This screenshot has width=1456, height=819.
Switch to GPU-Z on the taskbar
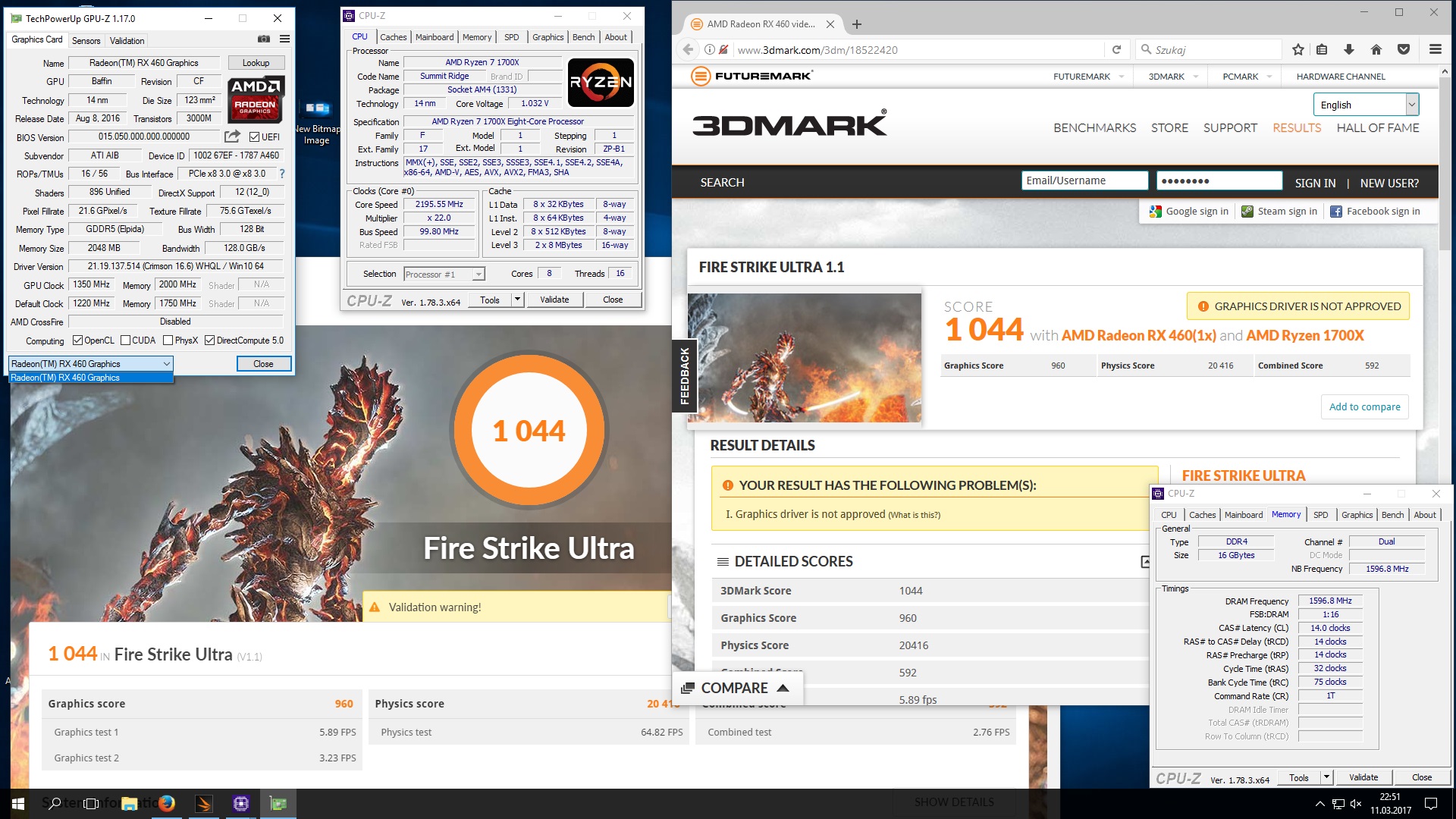click(278, 804)
